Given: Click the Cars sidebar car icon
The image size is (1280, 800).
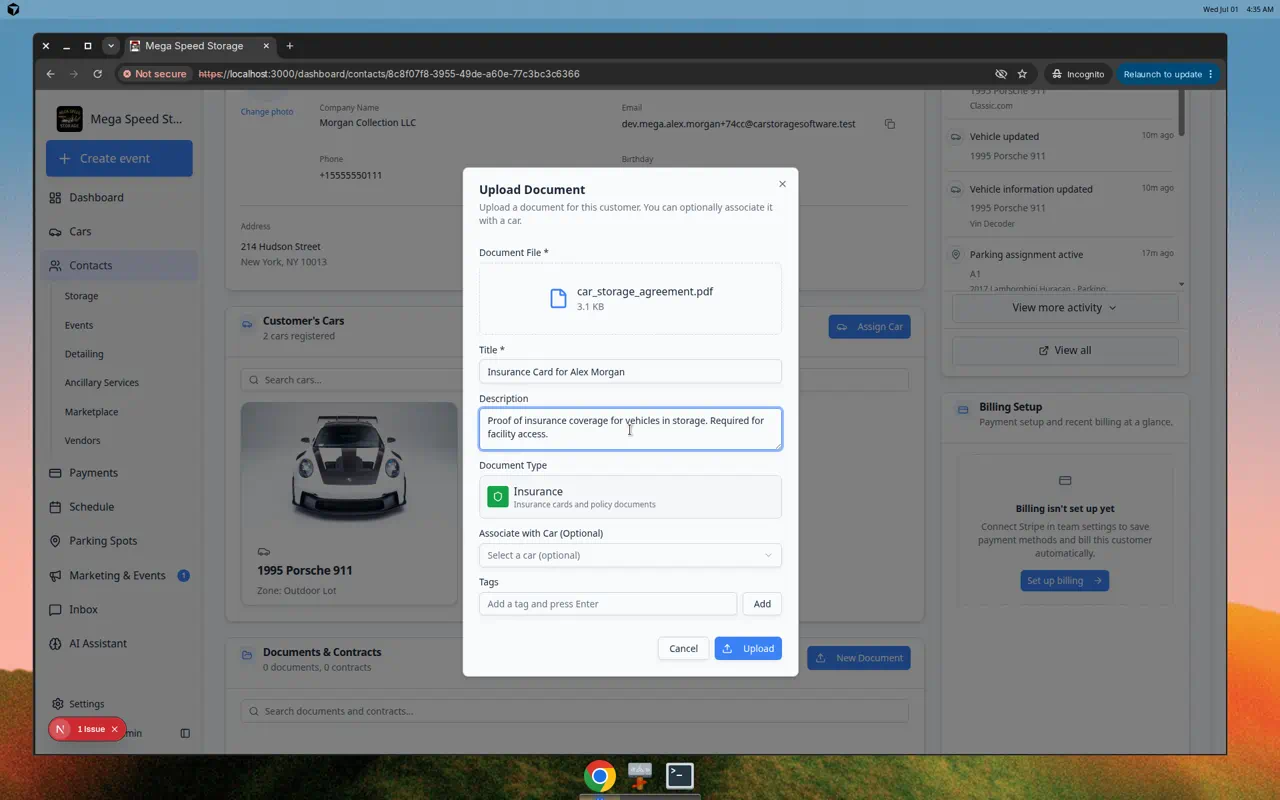Looking at the screenshot, I should pyautogui.click(x=55, y=231).
